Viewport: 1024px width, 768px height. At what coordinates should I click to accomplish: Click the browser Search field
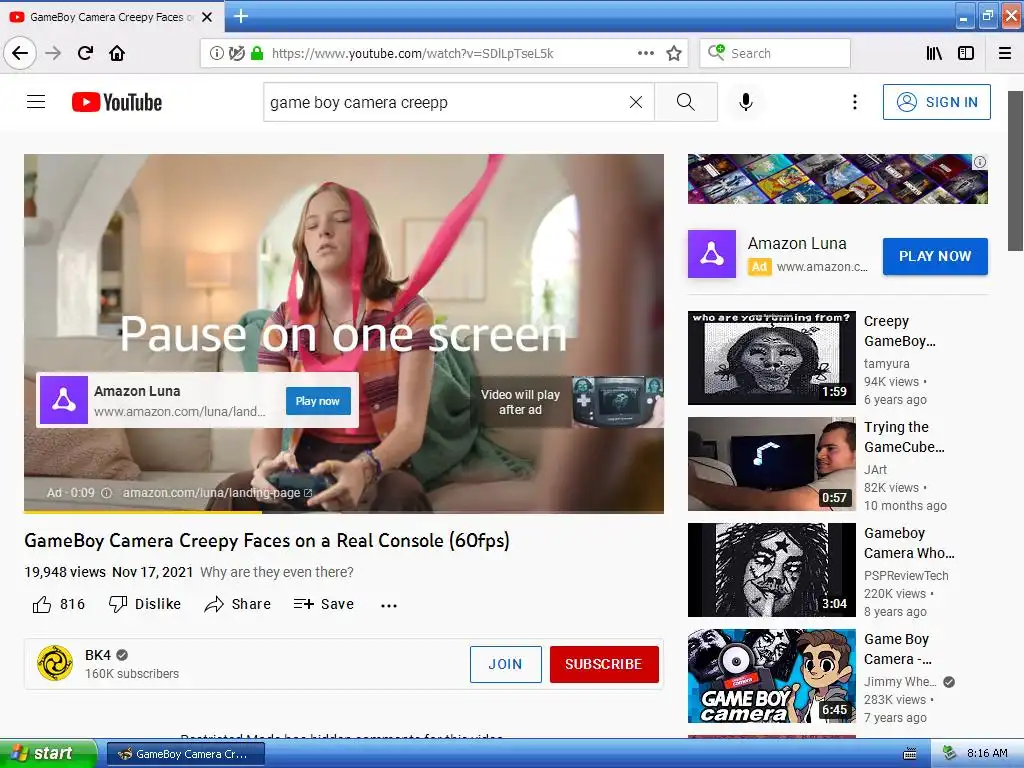tap(775, 54)
